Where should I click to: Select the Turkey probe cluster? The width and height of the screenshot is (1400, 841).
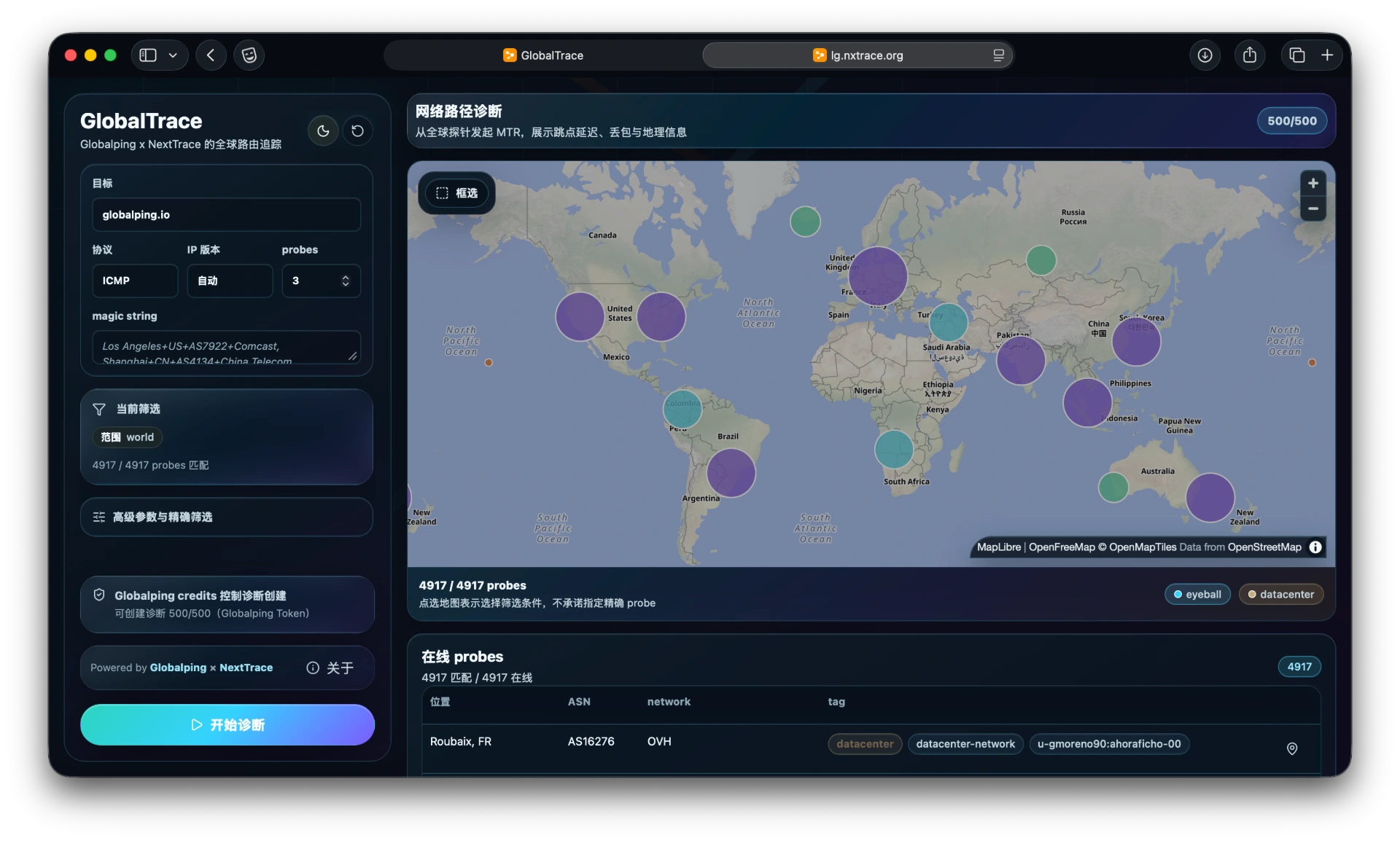pyautogui.click(x=949, y=323)
